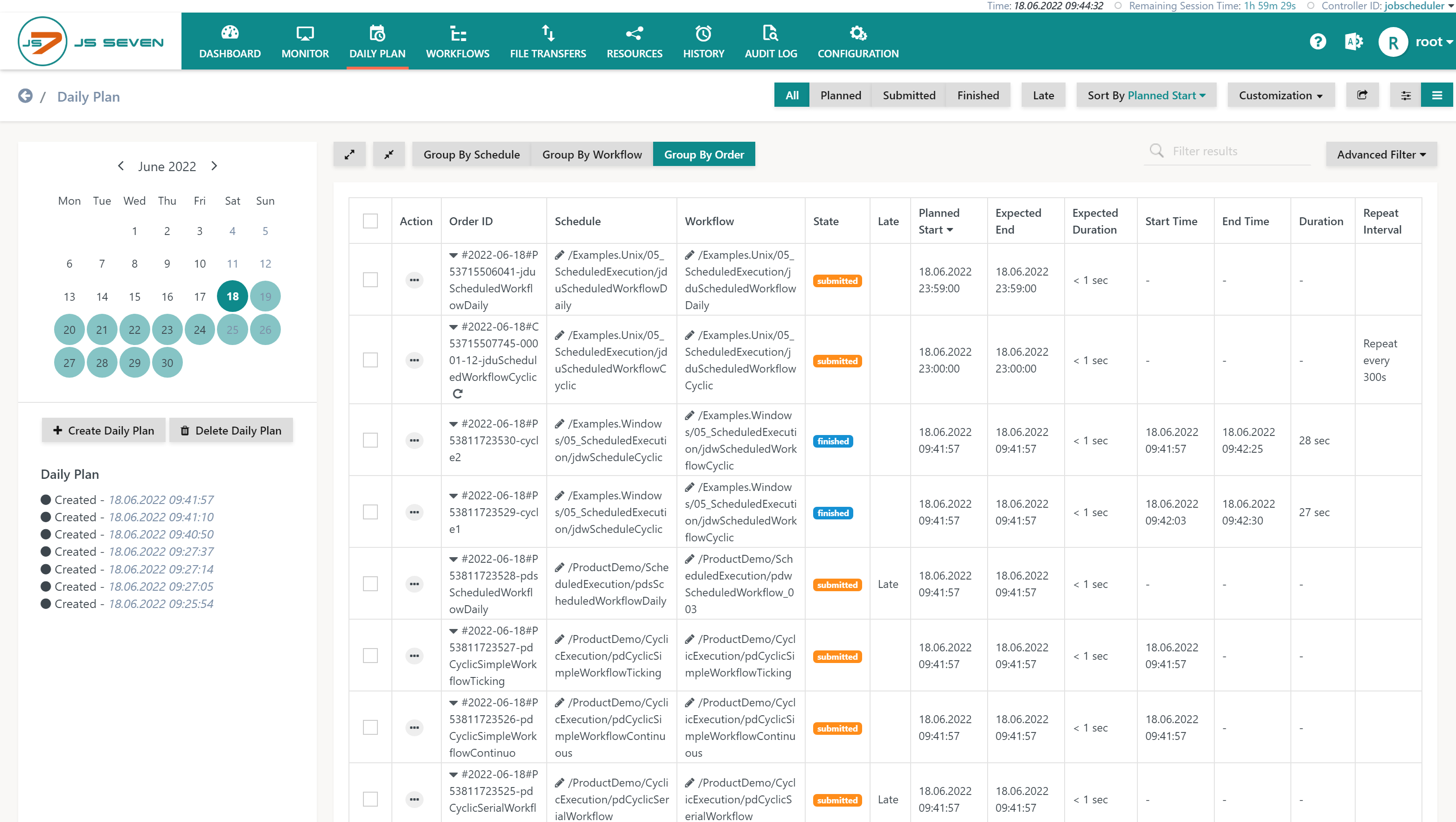Click the collapse all rows icon
Image resolution: width=1456 pixels, height=822 pixels.
[x=389, y=154]
